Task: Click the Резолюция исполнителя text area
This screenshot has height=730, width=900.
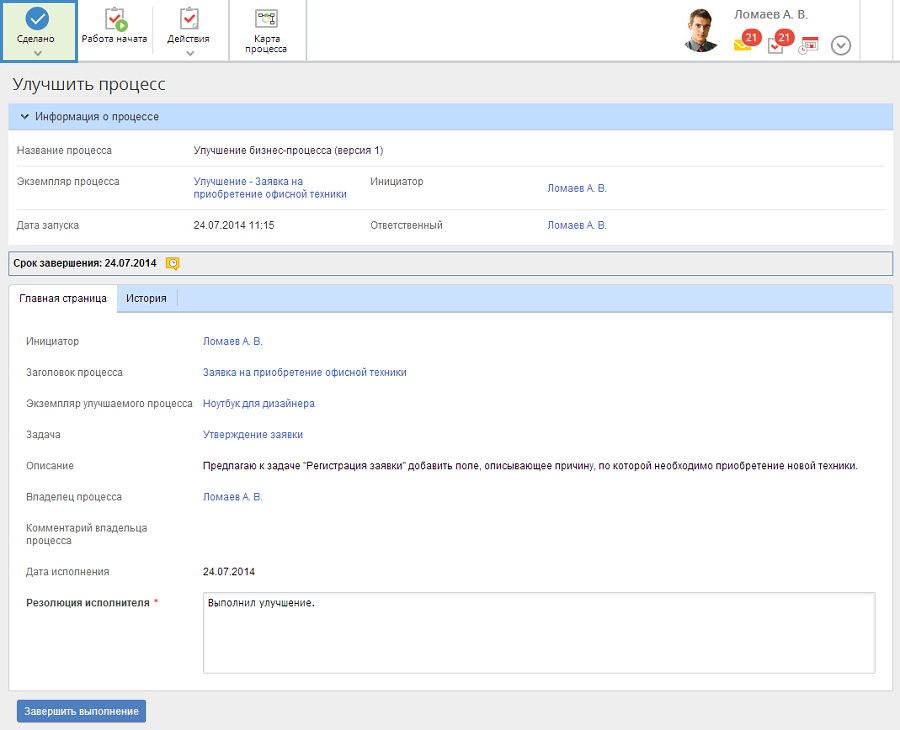Action: pos(538,633)
